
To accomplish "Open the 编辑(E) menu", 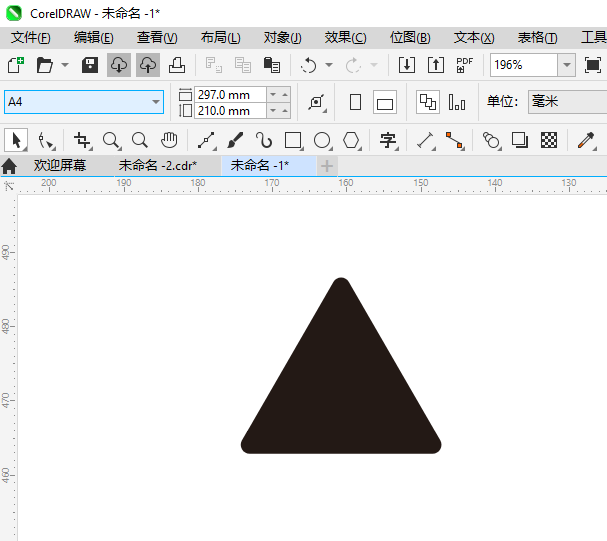I will coord(94,38).
